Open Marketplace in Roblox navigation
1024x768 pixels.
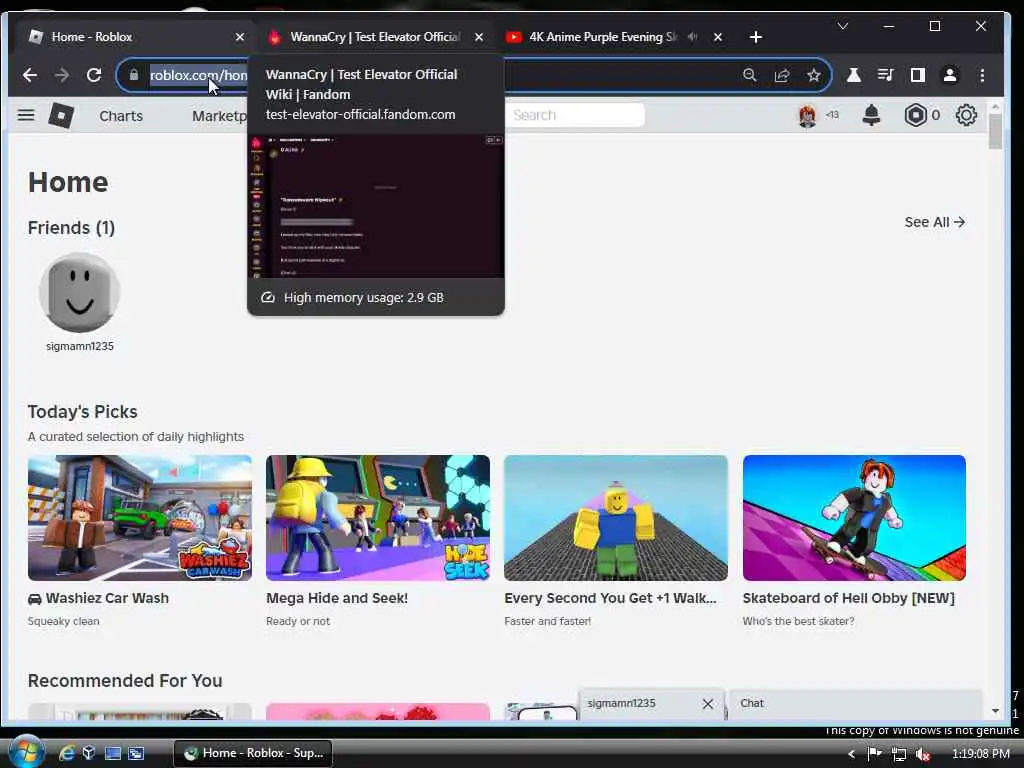click(x=219, y=116)
